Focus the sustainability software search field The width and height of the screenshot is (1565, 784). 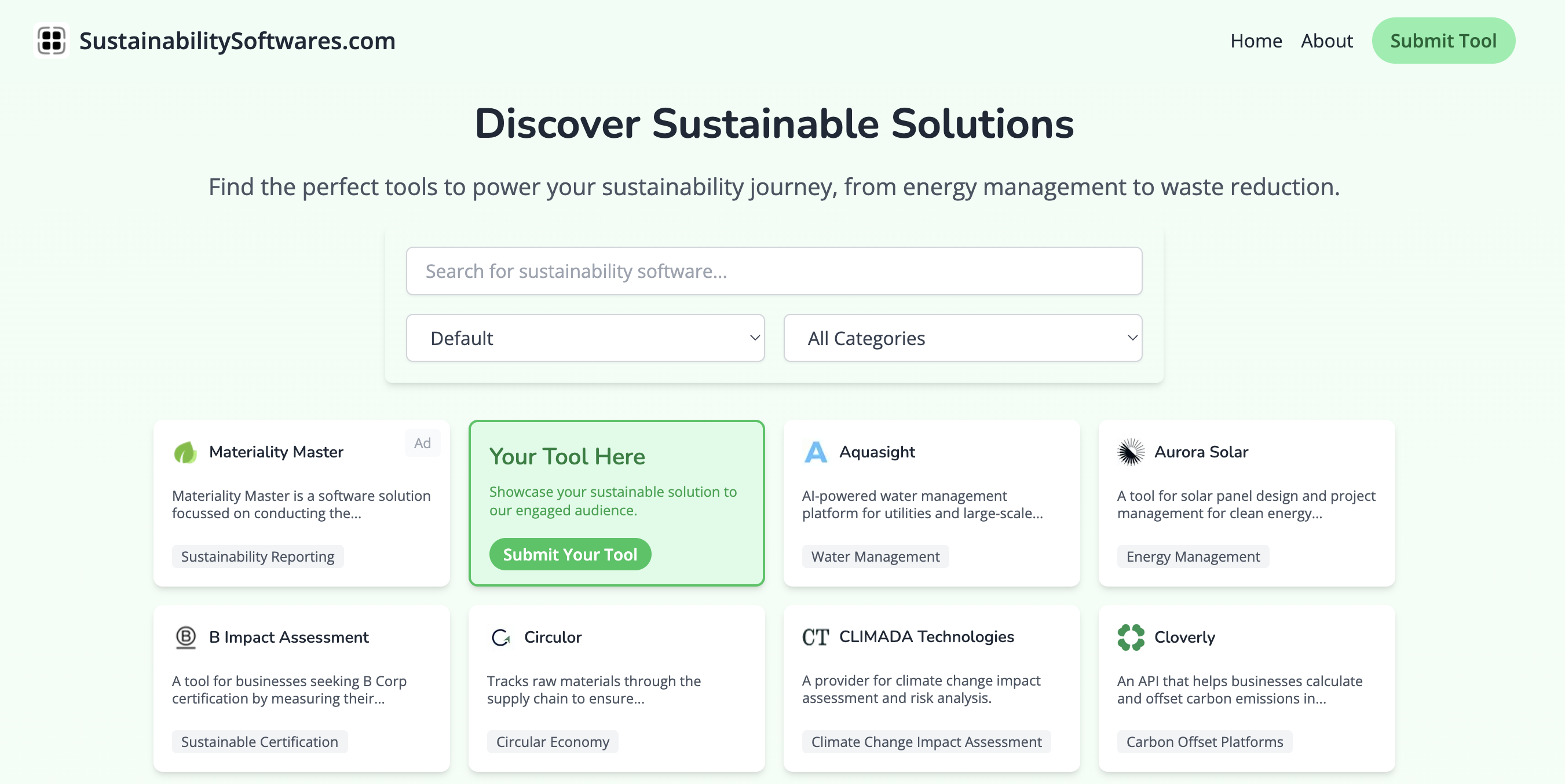(774, 271)
